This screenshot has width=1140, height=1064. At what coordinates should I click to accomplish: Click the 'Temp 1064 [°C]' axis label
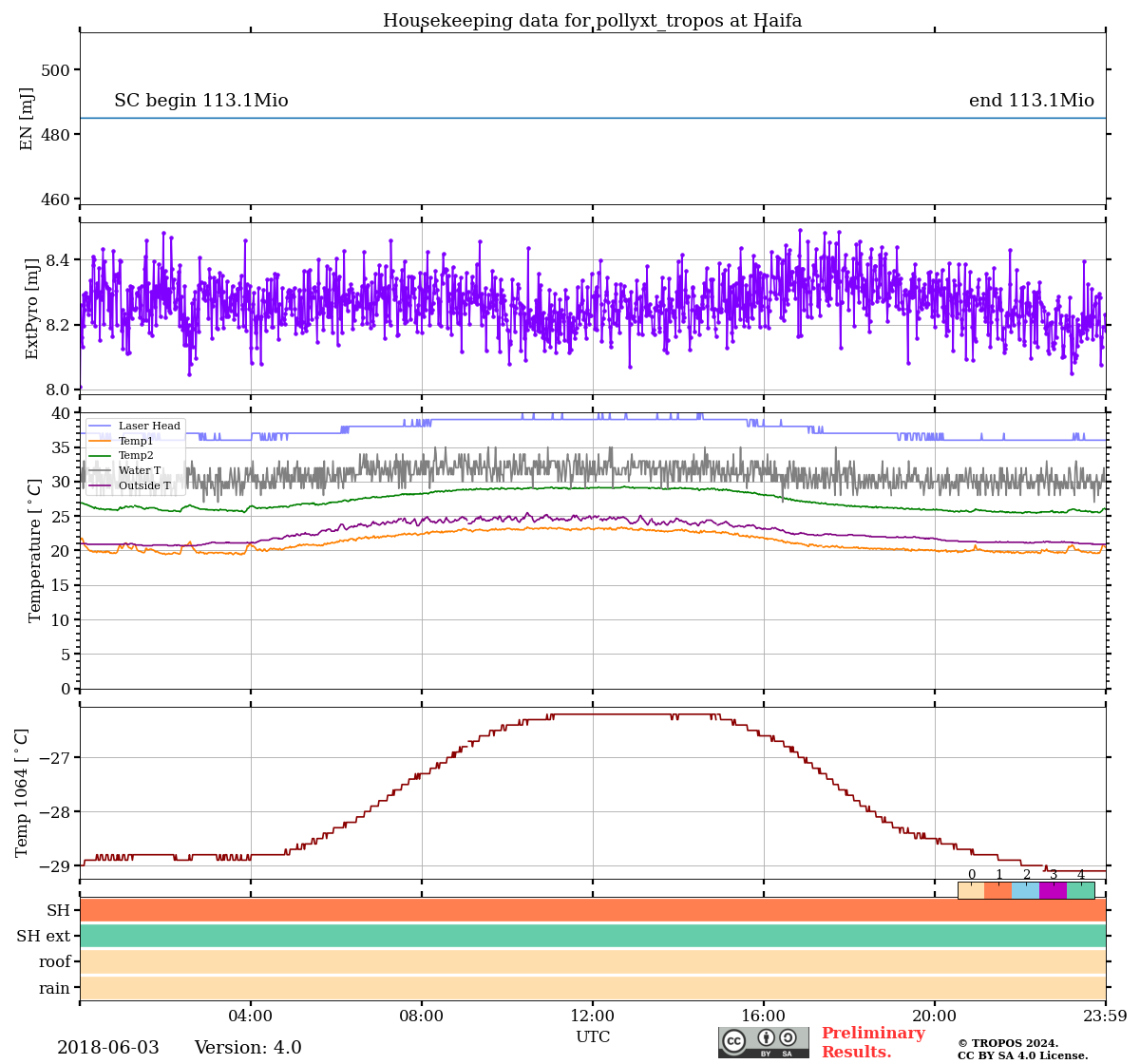pos(22,792)
